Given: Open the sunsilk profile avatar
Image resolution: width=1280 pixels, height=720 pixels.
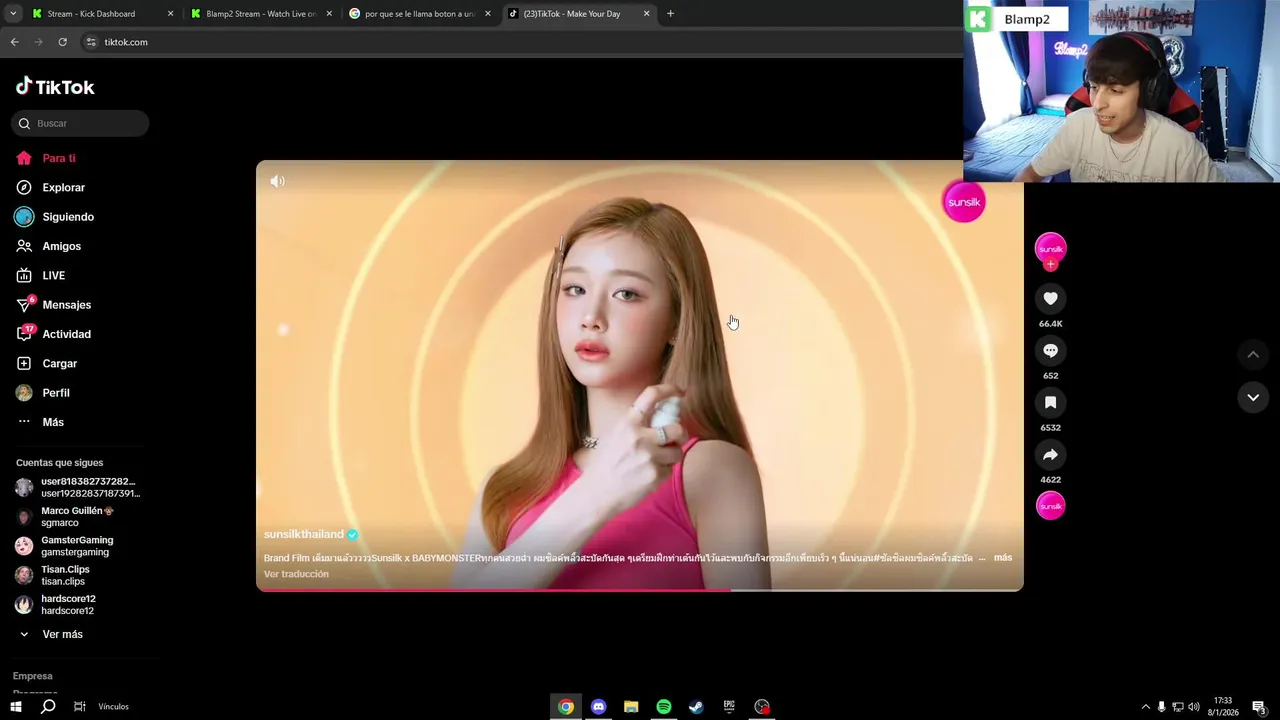Looking at the screenshot, I should [1050, 248].
